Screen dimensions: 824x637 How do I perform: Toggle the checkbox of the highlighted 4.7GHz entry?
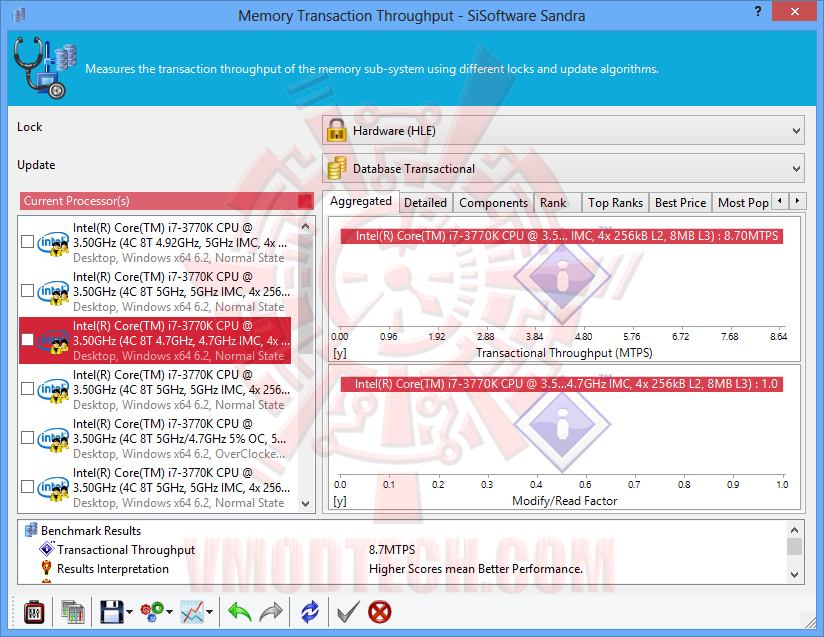(x=27, y=340)
